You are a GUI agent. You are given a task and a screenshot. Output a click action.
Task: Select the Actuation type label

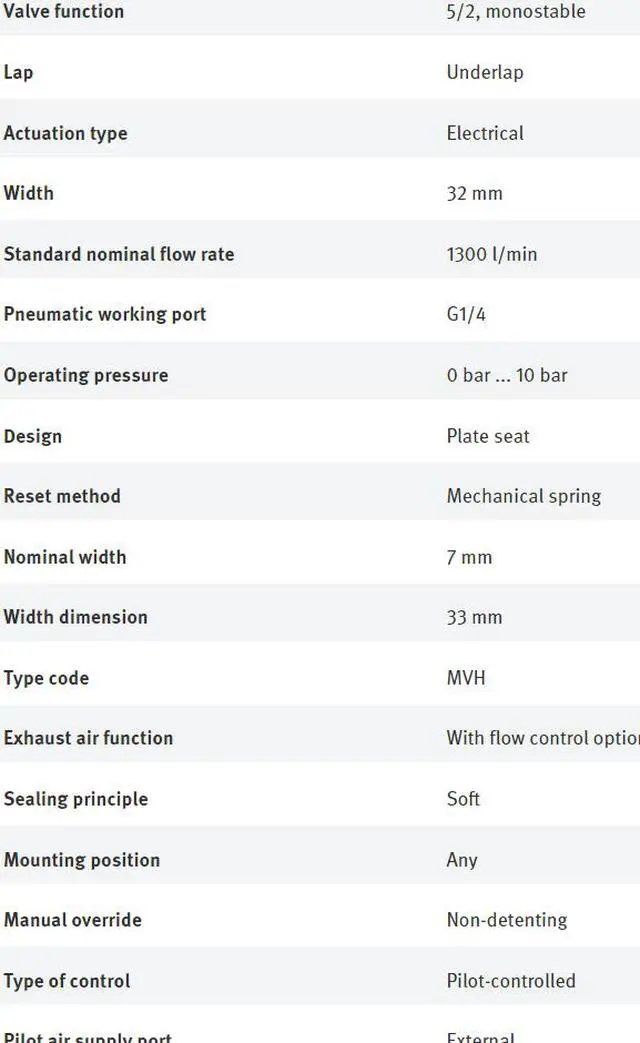coord(65,134)
